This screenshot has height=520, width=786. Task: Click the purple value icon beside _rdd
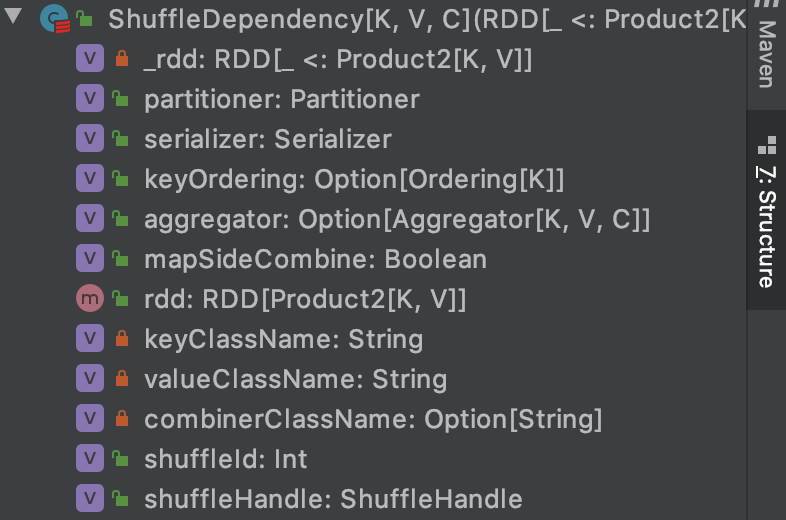(90, 58)
